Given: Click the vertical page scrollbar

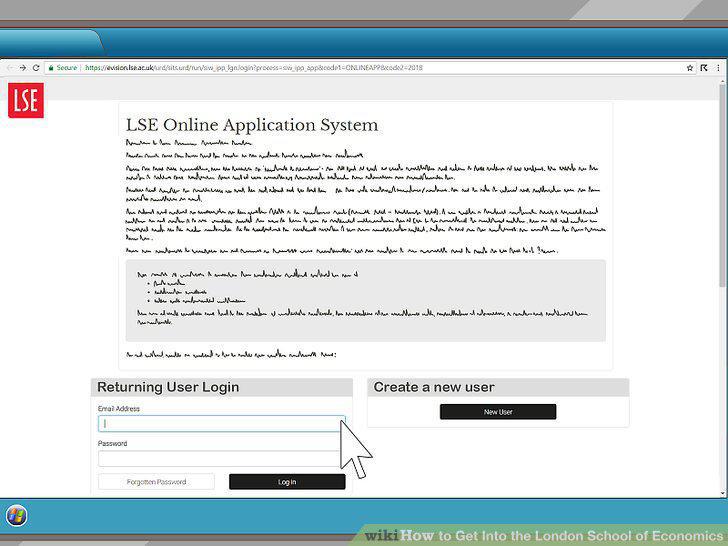Looking at the screenshot, I should (x=722, y=186).
